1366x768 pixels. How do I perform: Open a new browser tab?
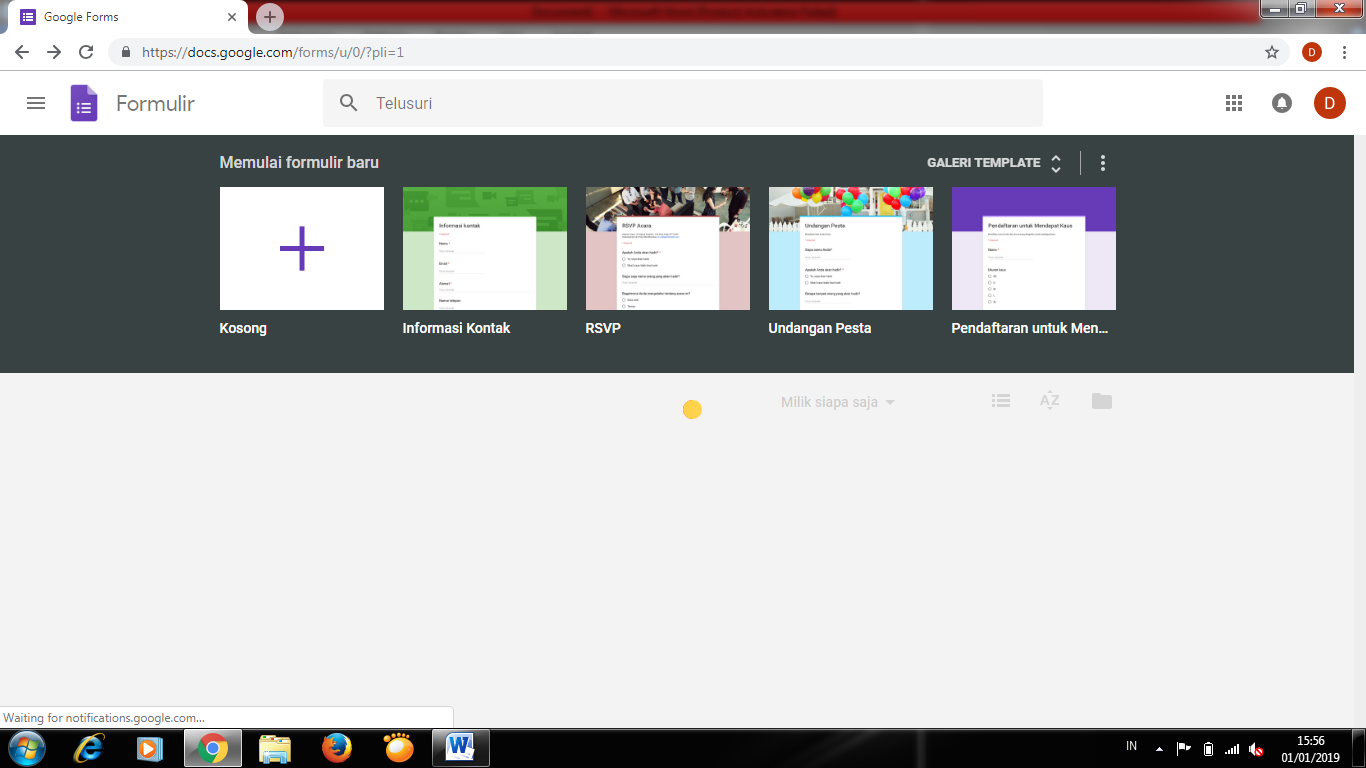[269, 17]
